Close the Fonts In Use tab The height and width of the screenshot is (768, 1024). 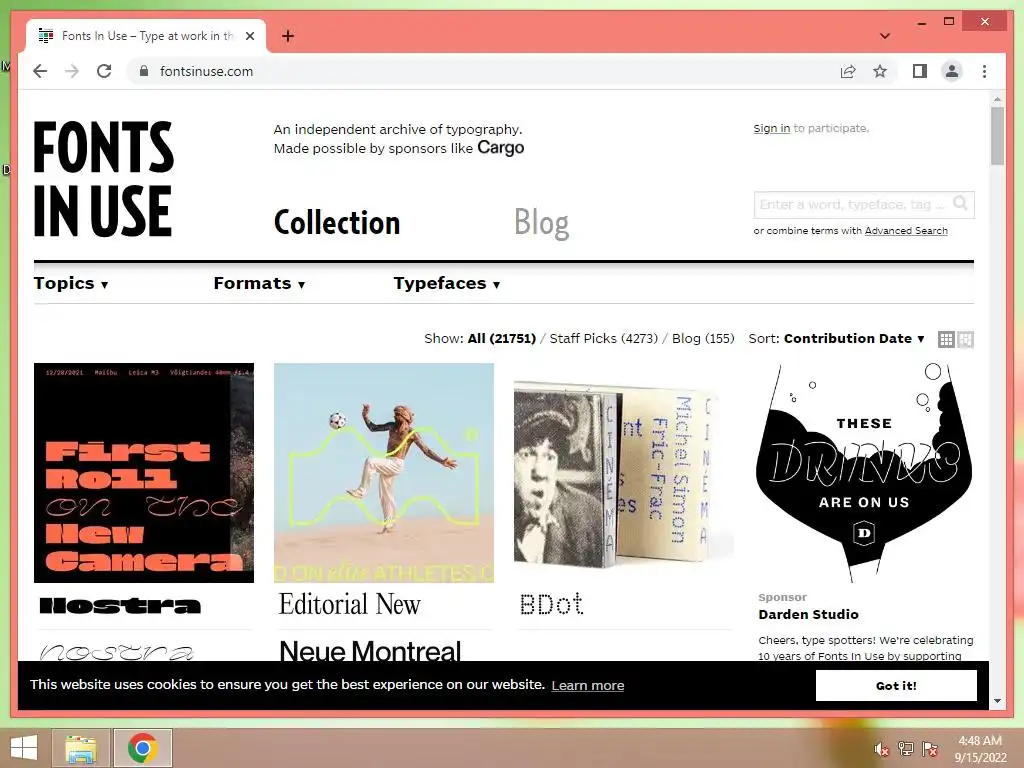click(249, 36)
